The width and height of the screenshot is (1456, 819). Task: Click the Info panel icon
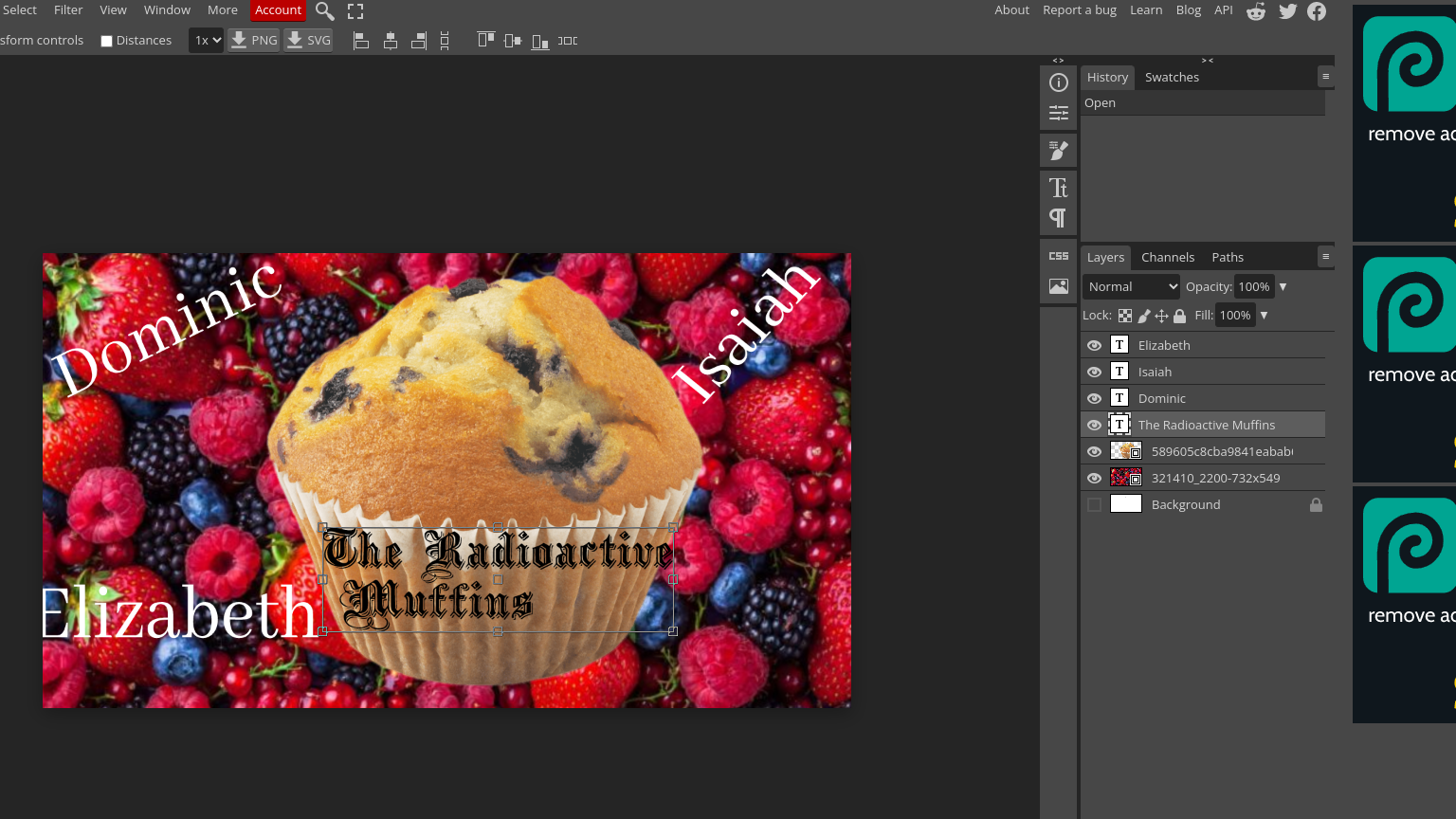(x=1059, y=82)
